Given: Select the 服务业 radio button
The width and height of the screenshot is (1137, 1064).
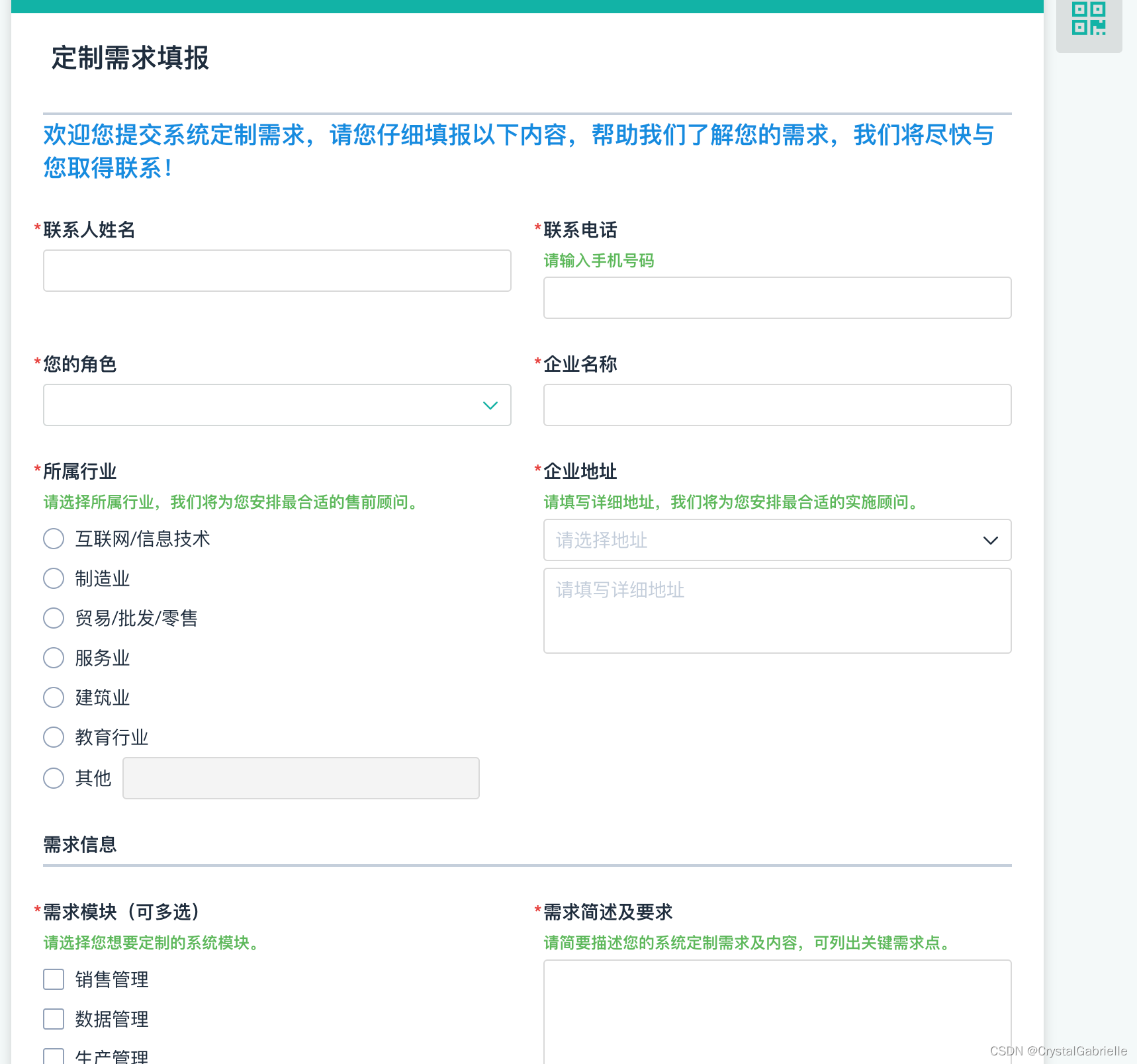Looking at the screenshot, I should [54, 658].
